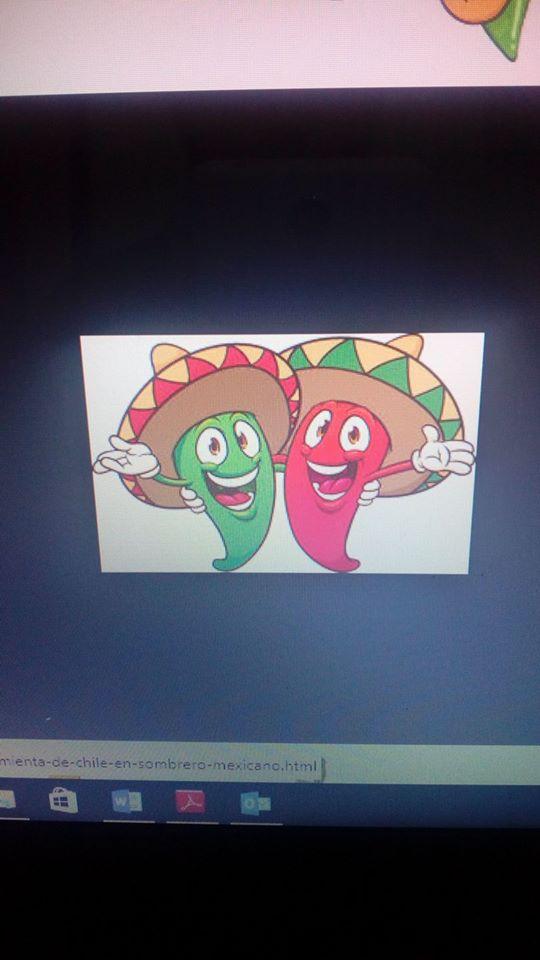The width and height of the screenshot is (540, 960).
Task: Click the sombrero-mexicano.html status bar URL
Action: tap(160, 765)
